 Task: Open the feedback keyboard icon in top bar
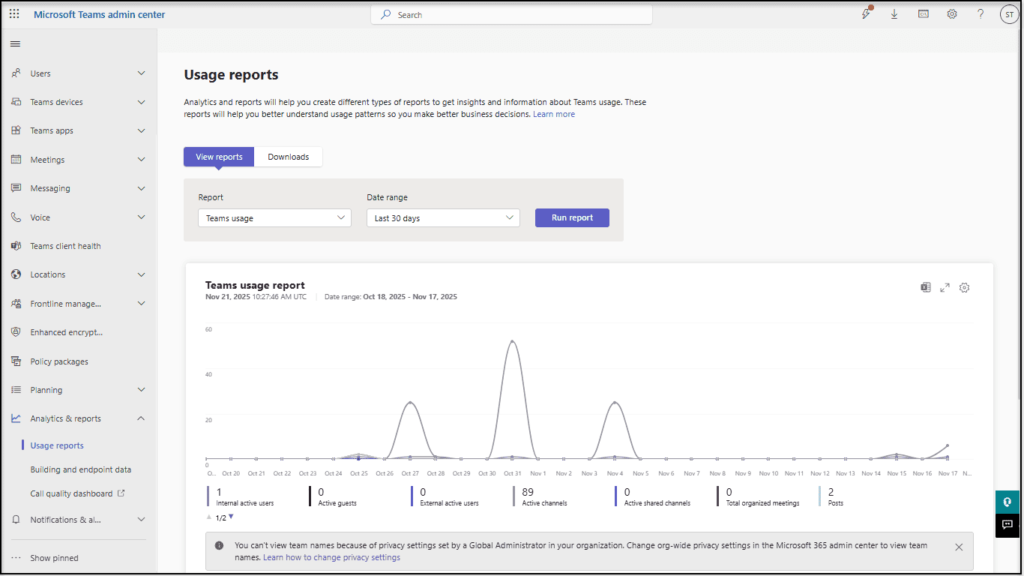[x=923, y=14]
